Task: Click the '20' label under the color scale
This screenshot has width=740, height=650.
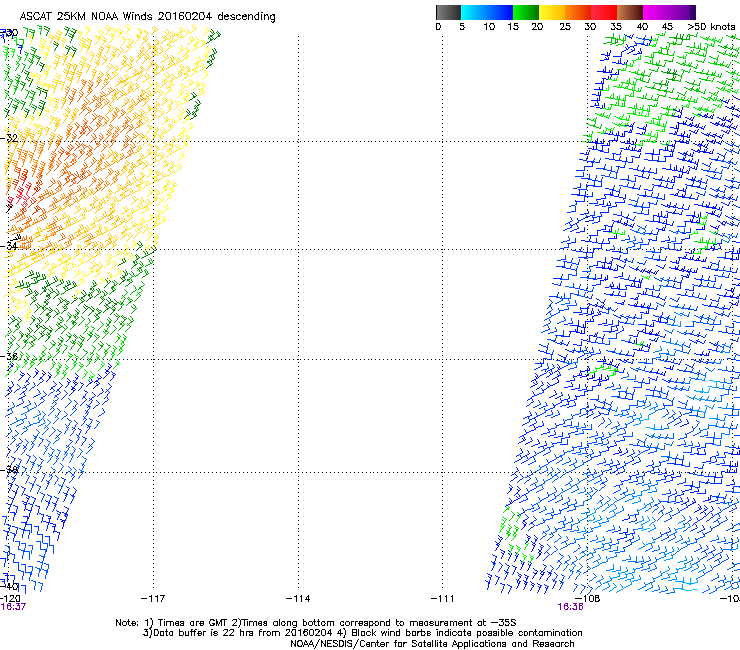Action: [x=537, y=27]
